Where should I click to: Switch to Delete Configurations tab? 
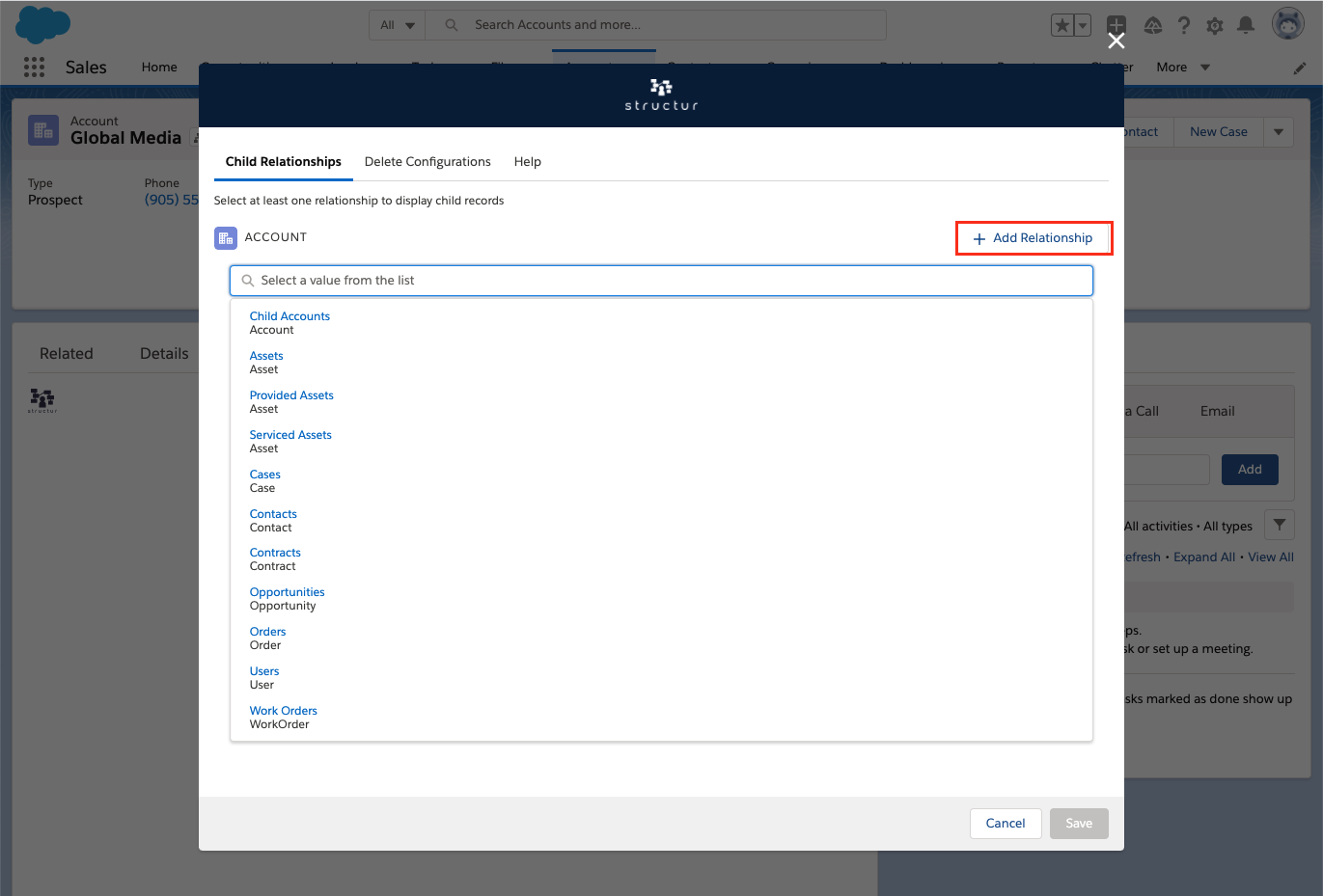tap(427, 162)
